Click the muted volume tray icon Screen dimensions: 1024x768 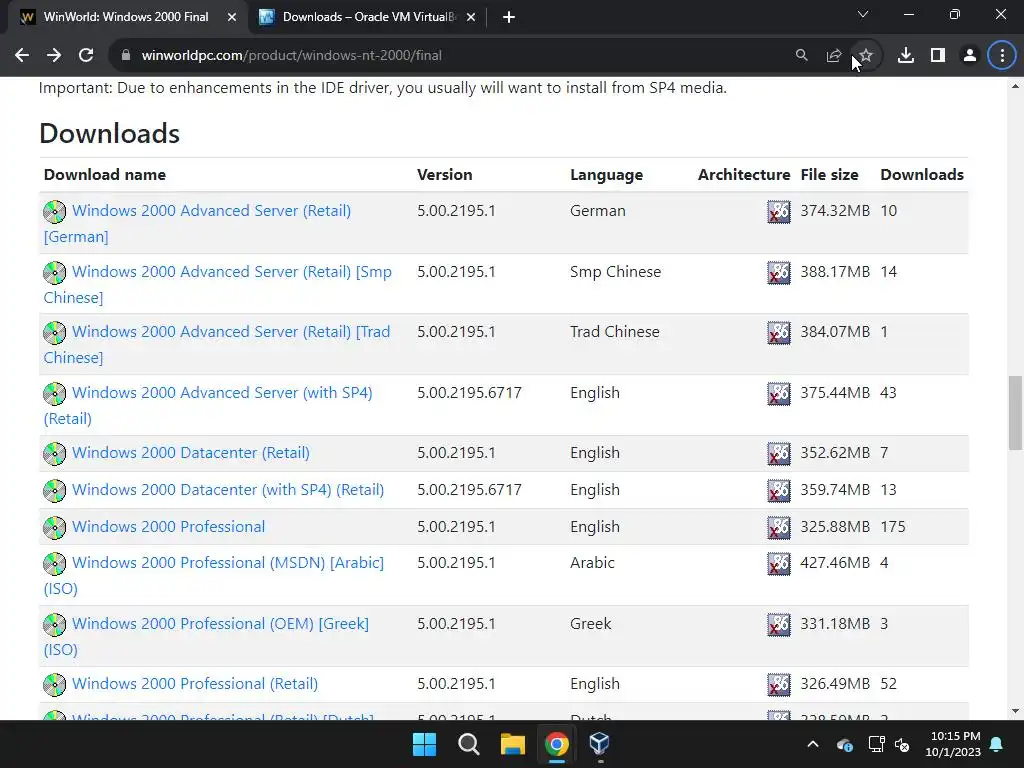pyautogui.click(x=902, y=744)
